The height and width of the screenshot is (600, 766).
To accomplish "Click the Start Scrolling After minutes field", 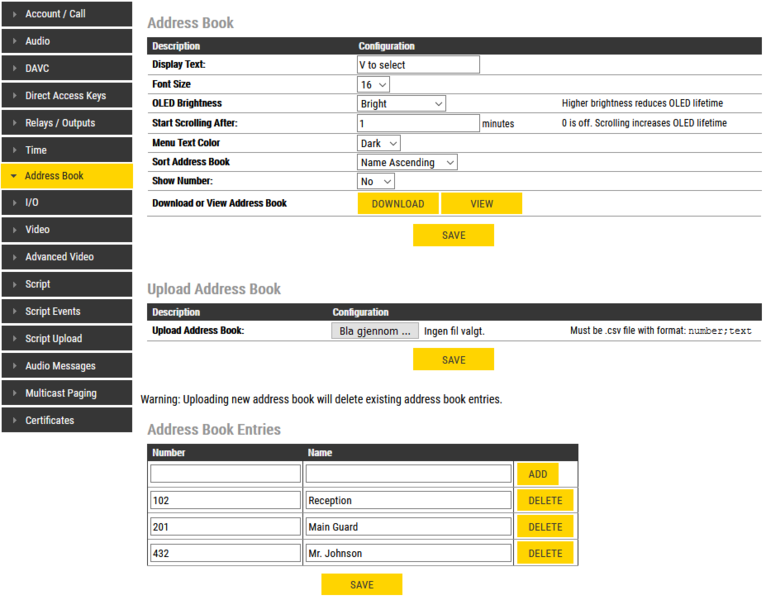I will point(418,123).
